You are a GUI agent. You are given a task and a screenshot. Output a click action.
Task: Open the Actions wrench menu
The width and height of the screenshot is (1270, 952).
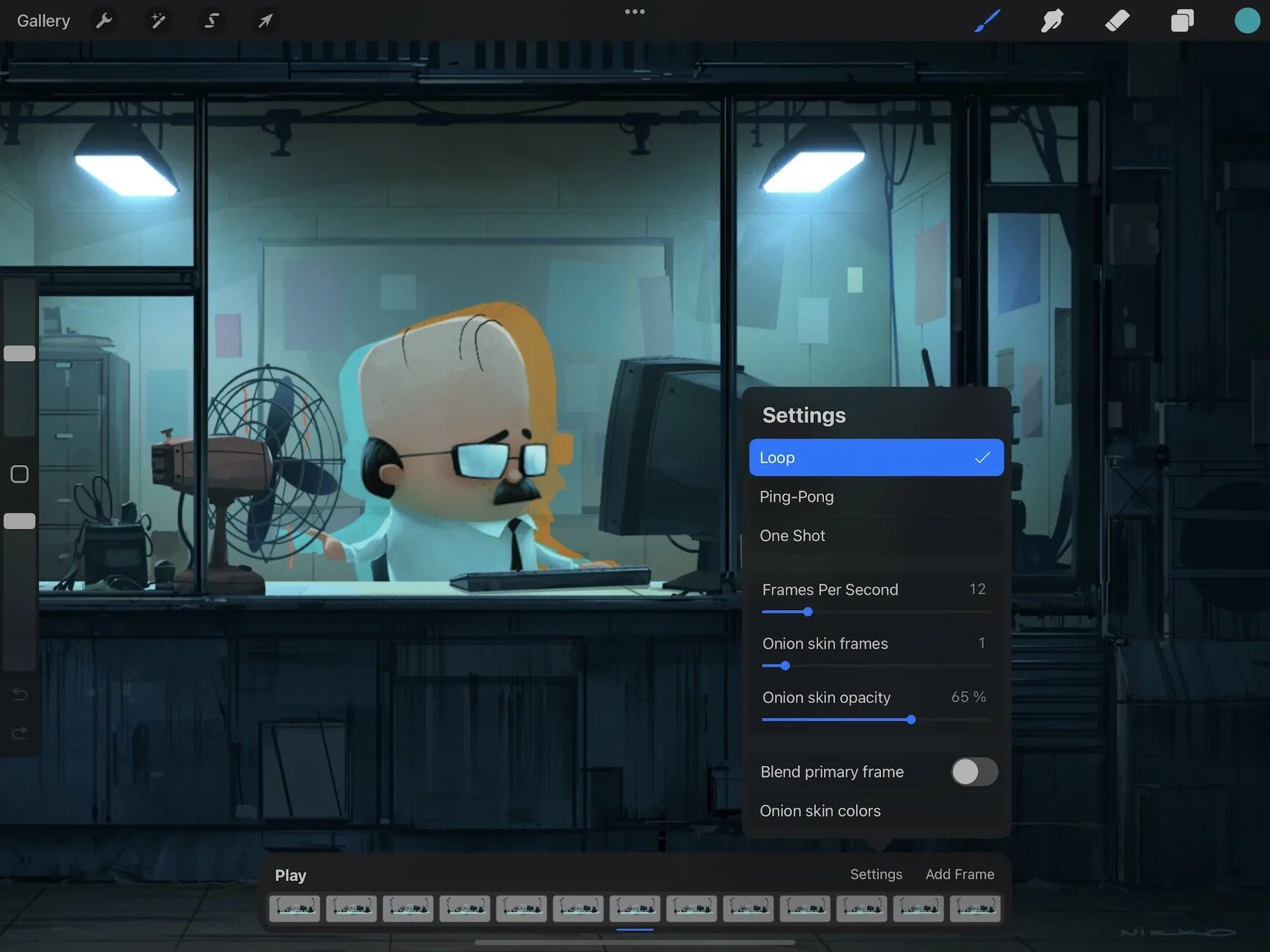tap(104, 21)
